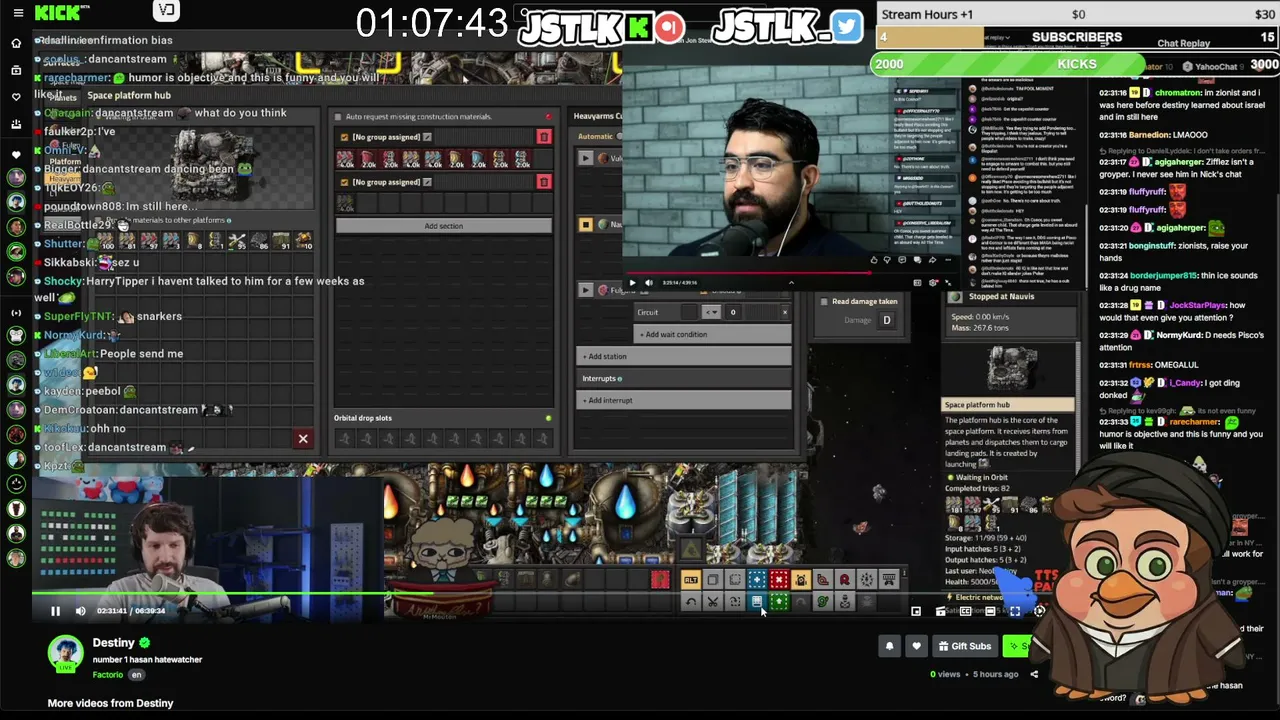Edit group of the one-request logistic section
The height and width of the screenshot is (720, 1280).
[x=427, y=182]
